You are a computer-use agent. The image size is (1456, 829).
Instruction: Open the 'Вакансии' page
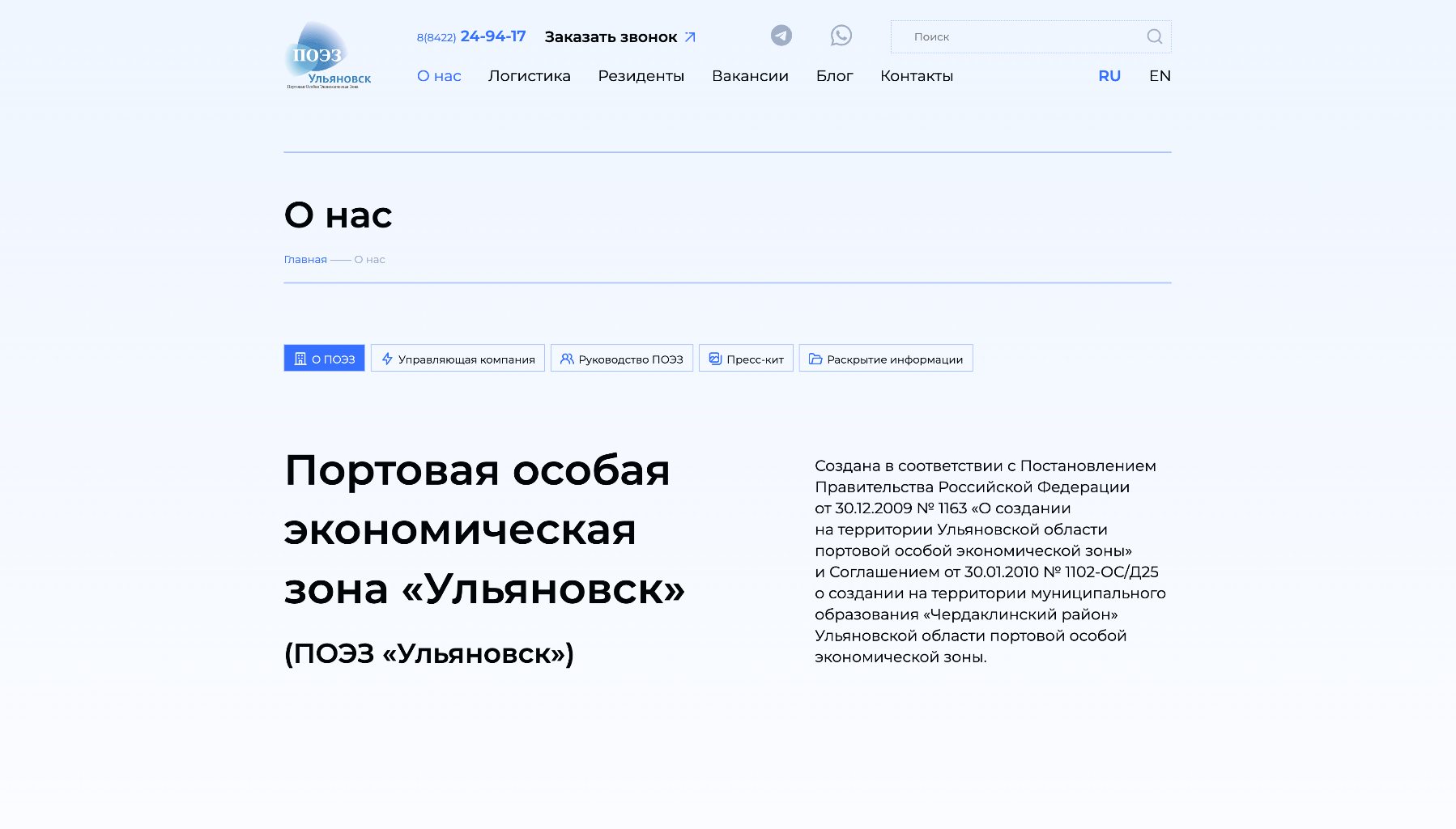click(750, 75)
